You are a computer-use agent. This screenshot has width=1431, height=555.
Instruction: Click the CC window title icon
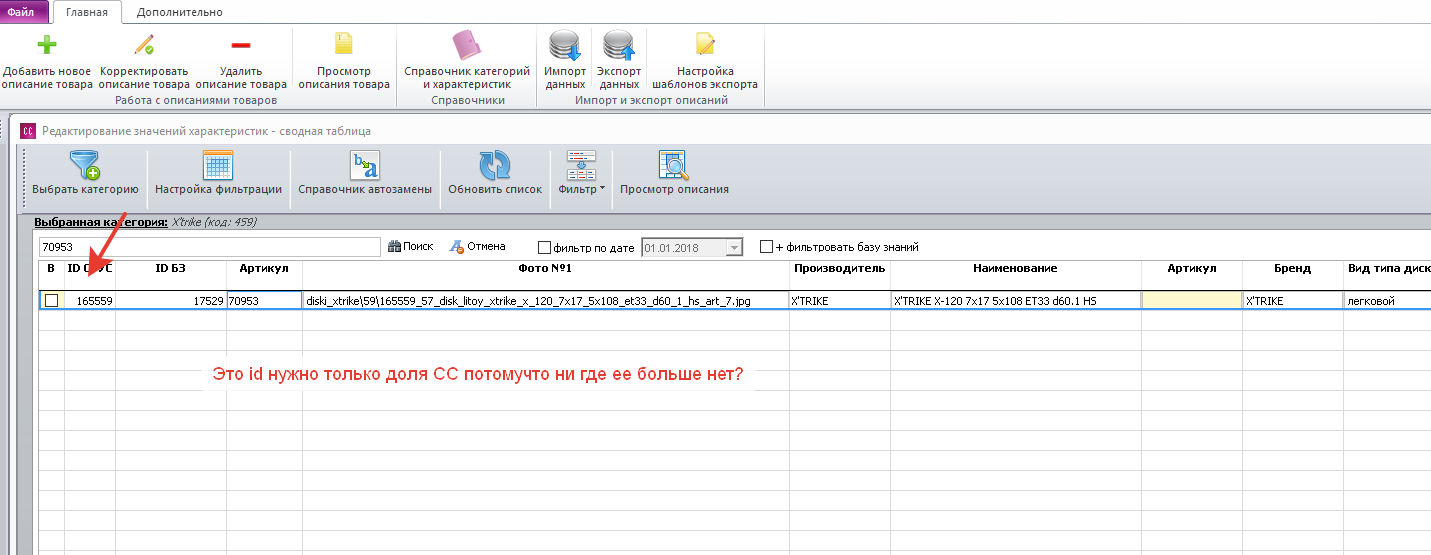(x=28, y=131)
